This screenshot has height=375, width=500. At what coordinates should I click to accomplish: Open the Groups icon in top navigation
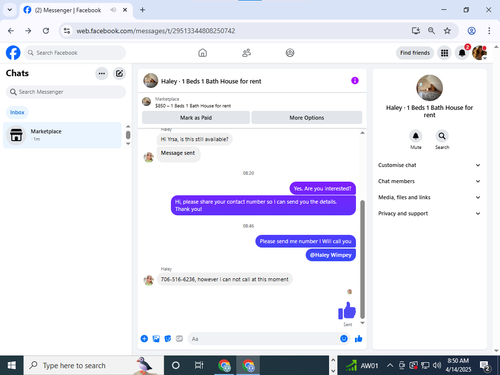coord(290,53)
